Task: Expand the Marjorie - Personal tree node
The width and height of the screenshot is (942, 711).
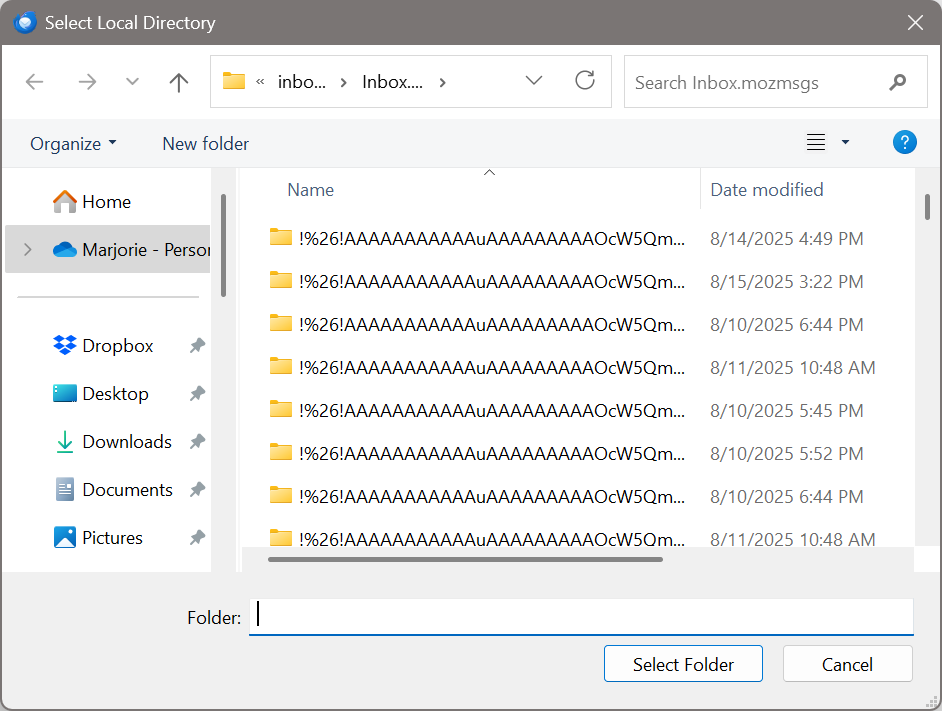Action: point(27,250)
